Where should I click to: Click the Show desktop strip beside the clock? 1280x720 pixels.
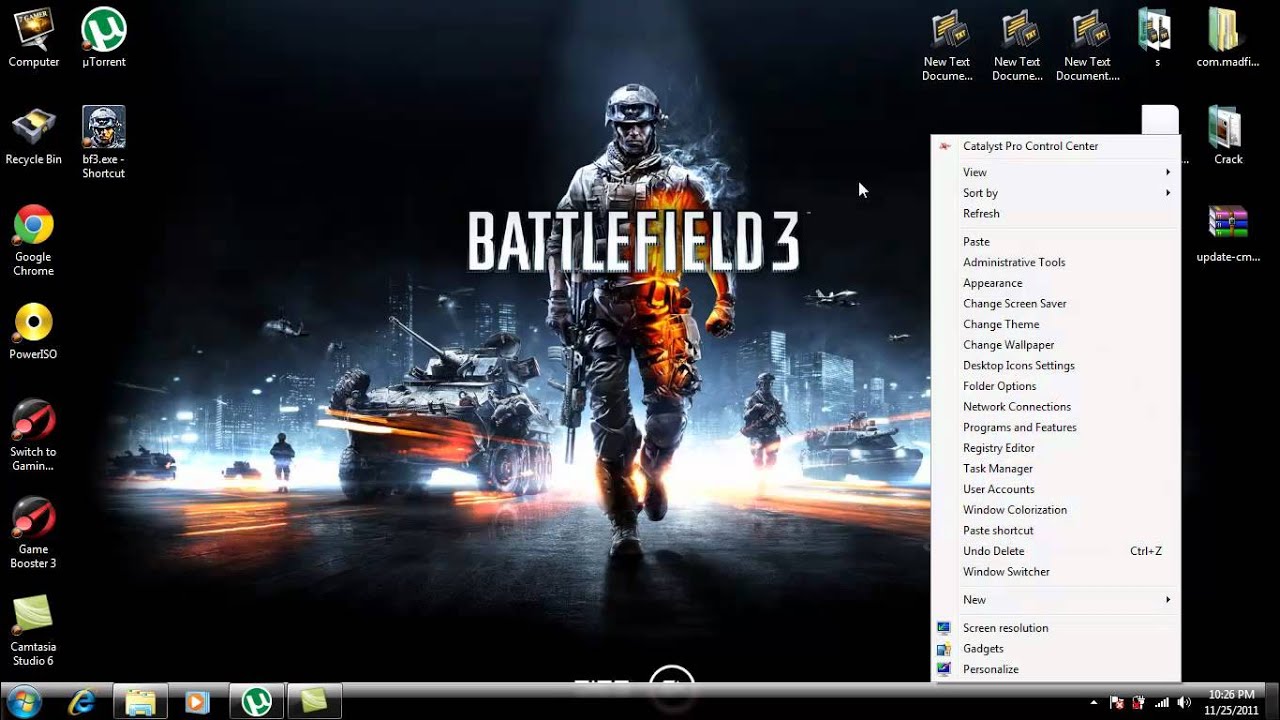pyautogui.click(x=1273, y=702)
